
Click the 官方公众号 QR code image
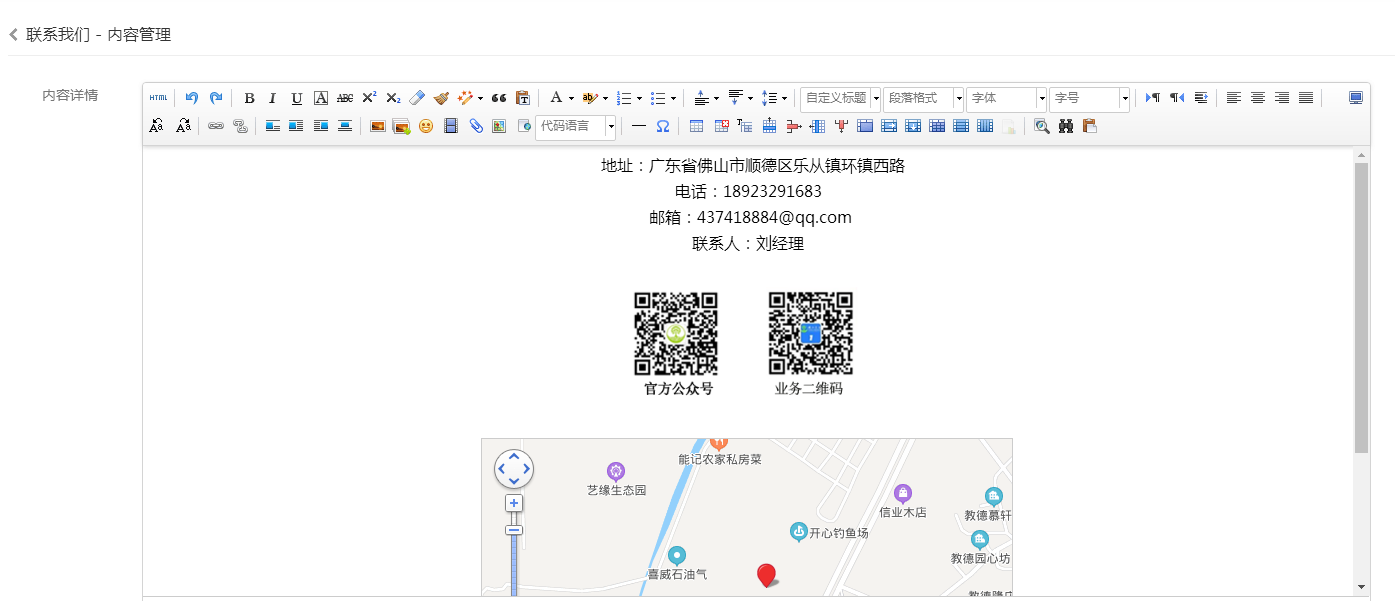point(676,334)
